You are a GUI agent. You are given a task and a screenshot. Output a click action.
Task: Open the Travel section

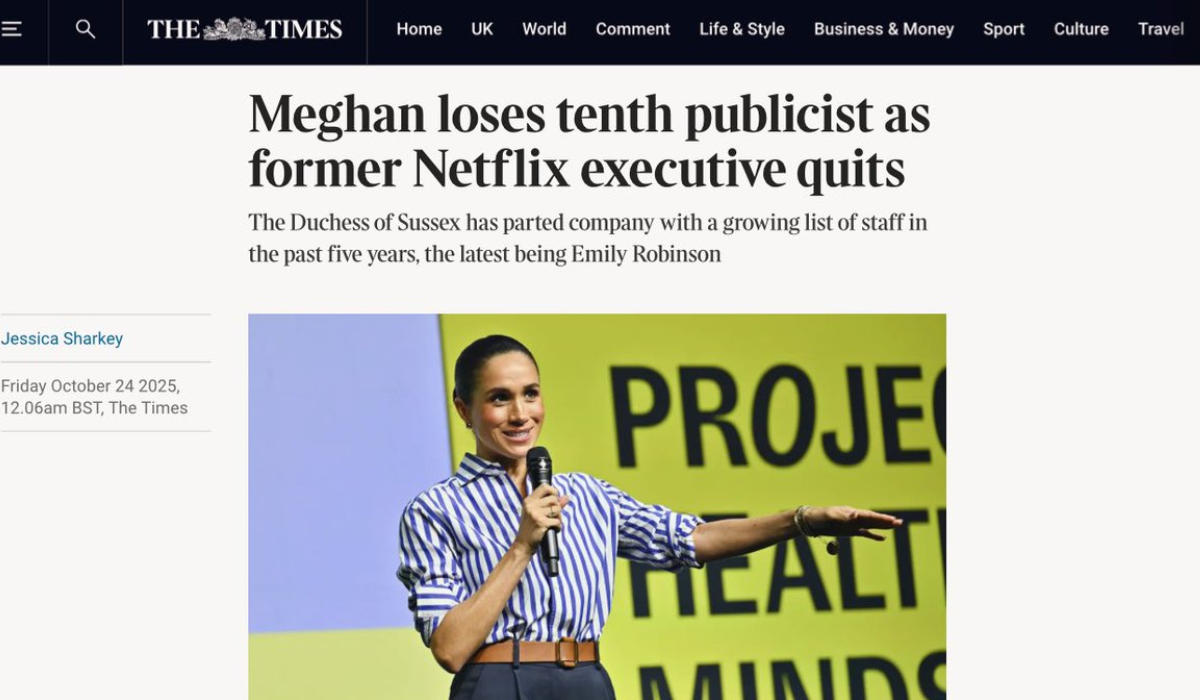pyautogui.click(x=1161, y=30)
